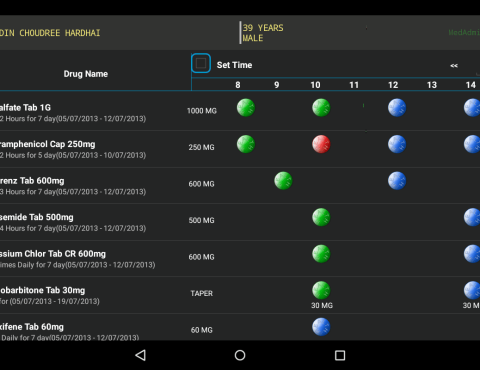Tap green dose at 10 for Sucralfate 1G row
This screenshot has width=480, height=370.
321,108
